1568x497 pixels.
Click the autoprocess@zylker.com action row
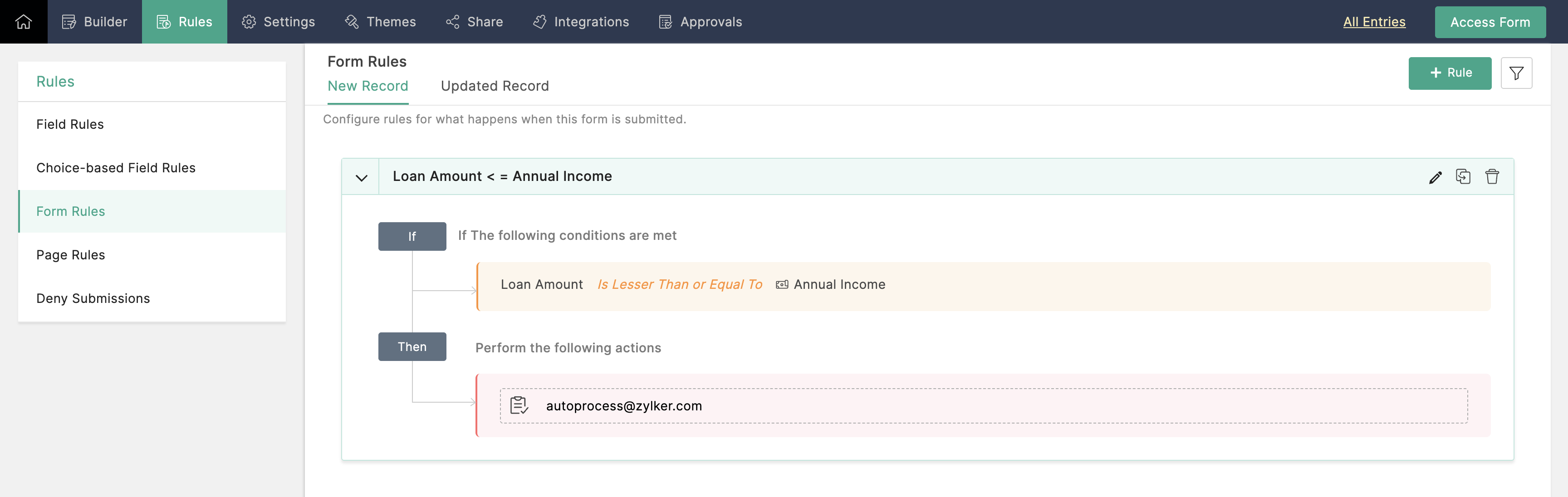coord(983,406)
